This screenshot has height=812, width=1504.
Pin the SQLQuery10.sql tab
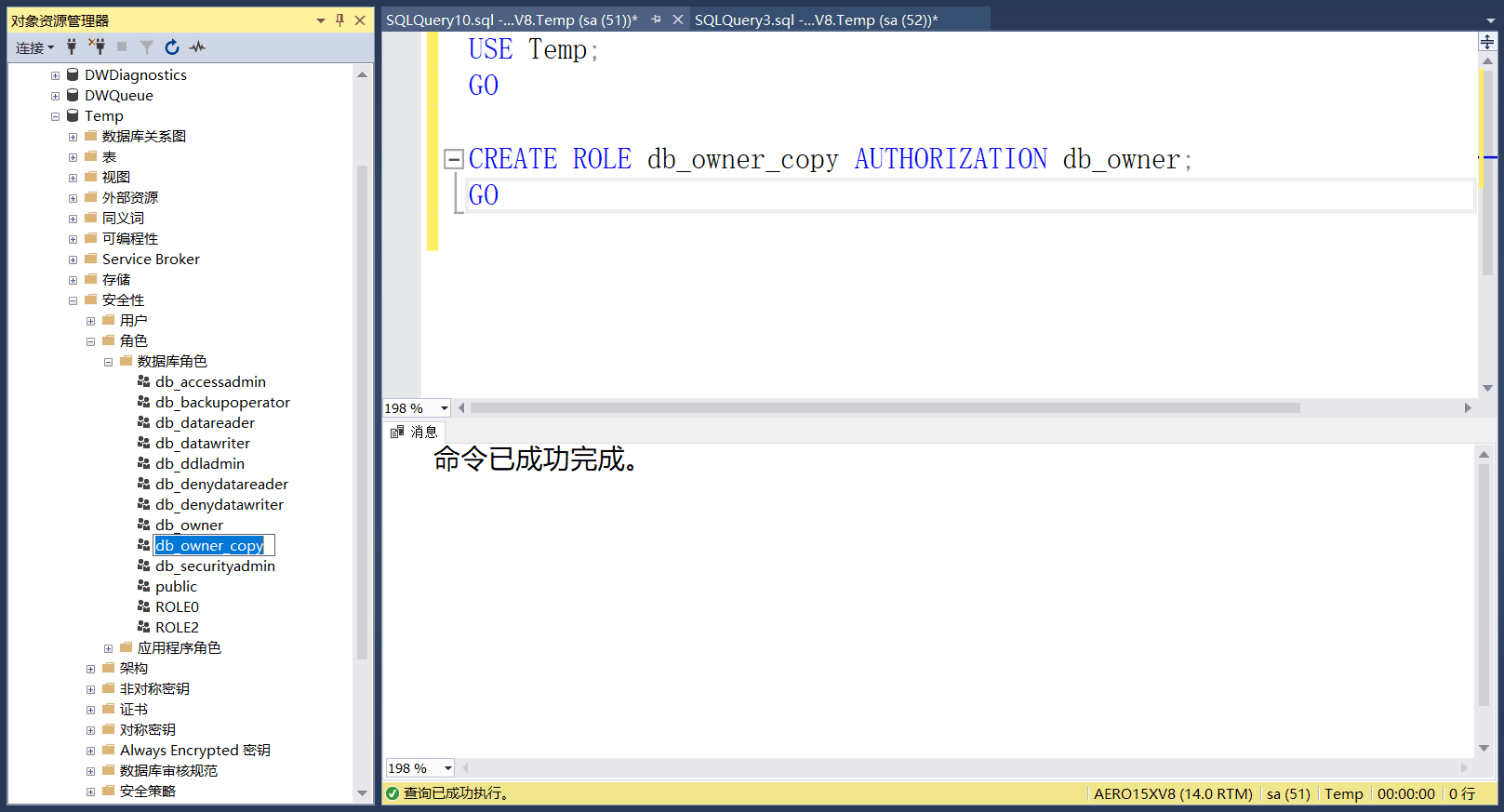657,20
